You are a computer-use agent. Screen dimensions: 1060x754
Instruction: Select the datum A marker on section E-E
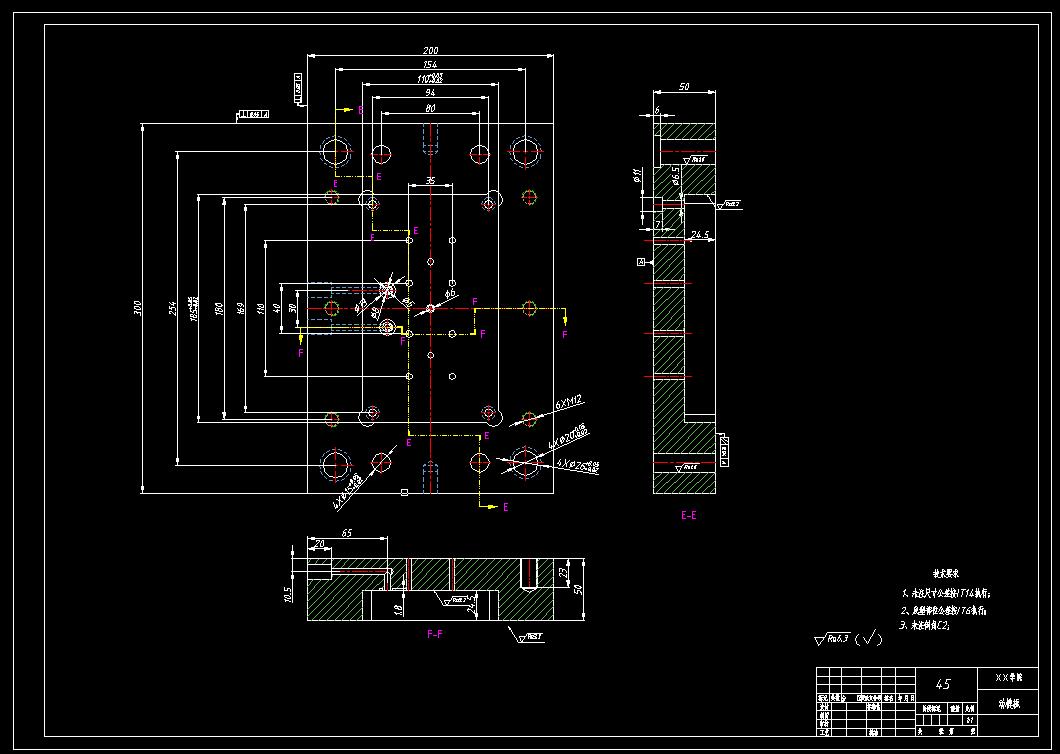point(641,262)
